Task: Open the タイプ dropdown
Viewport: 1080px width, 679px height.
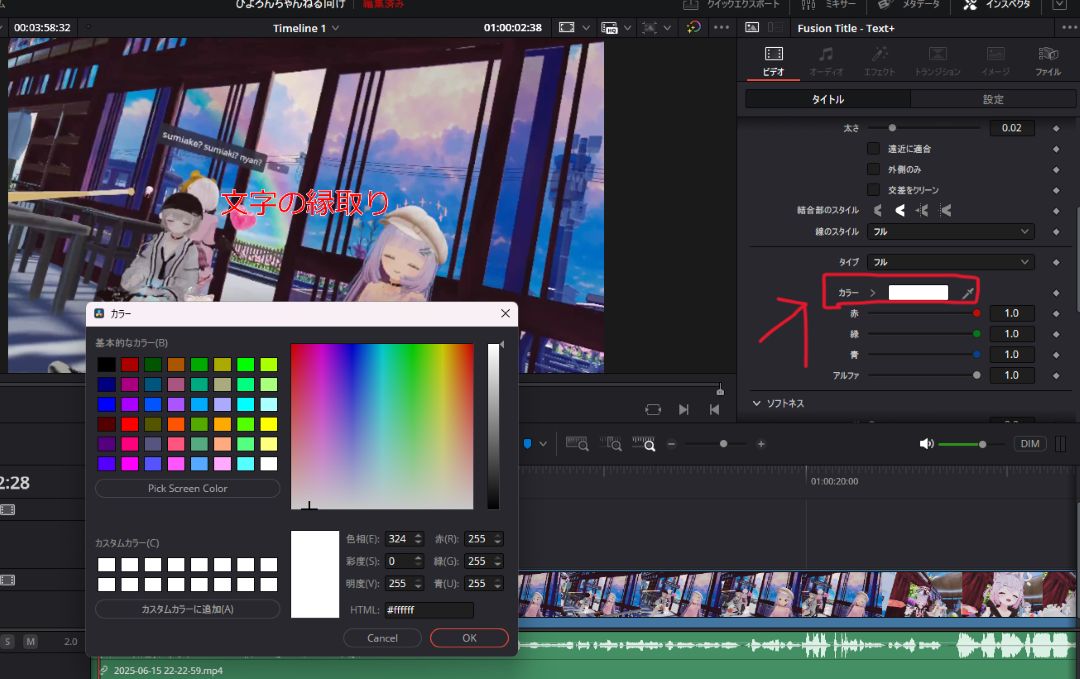Action: [x=950, y=262]
